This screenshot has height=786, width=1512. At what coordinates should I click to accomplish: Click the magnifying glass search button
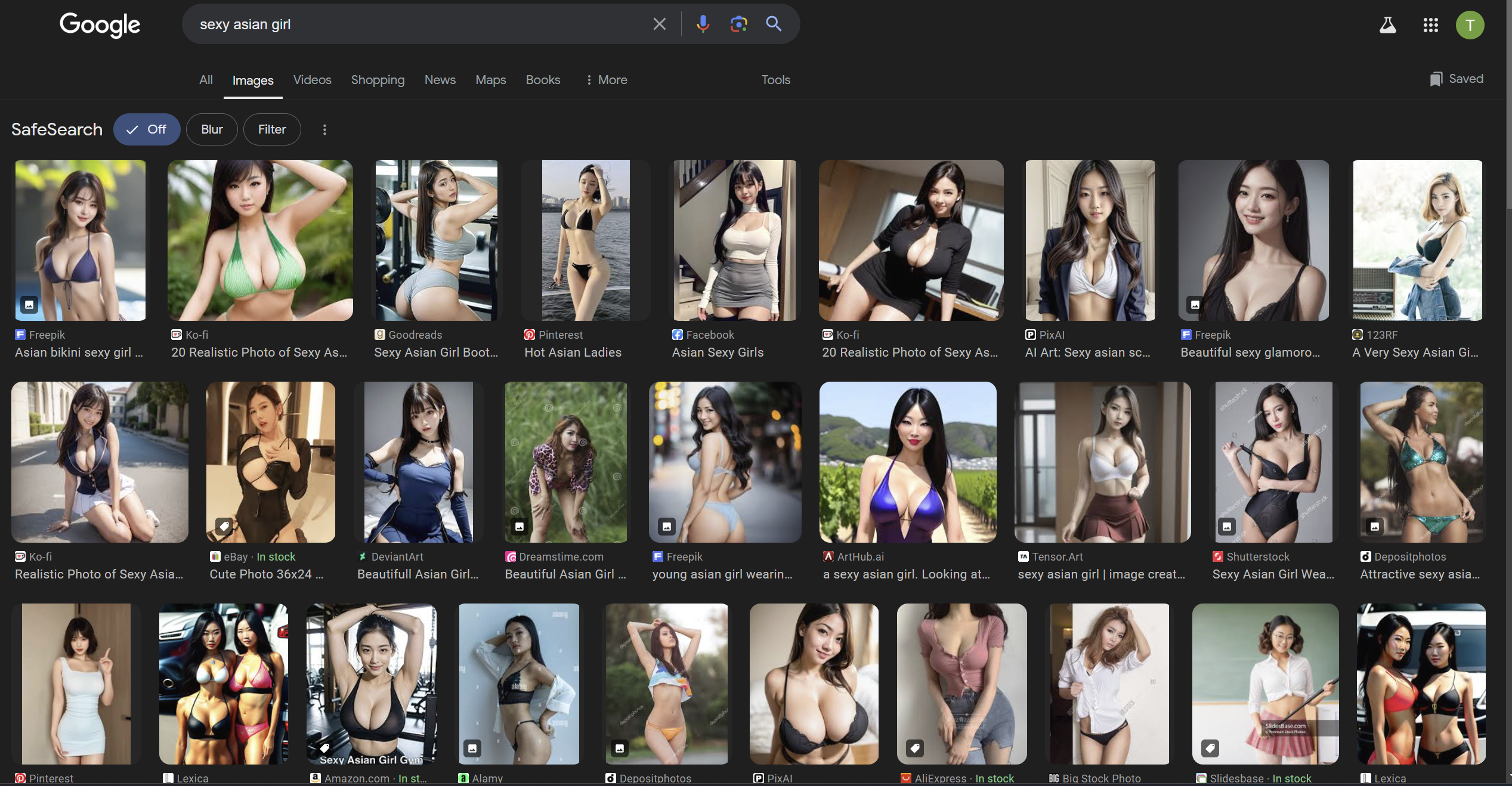click(774, 24)
